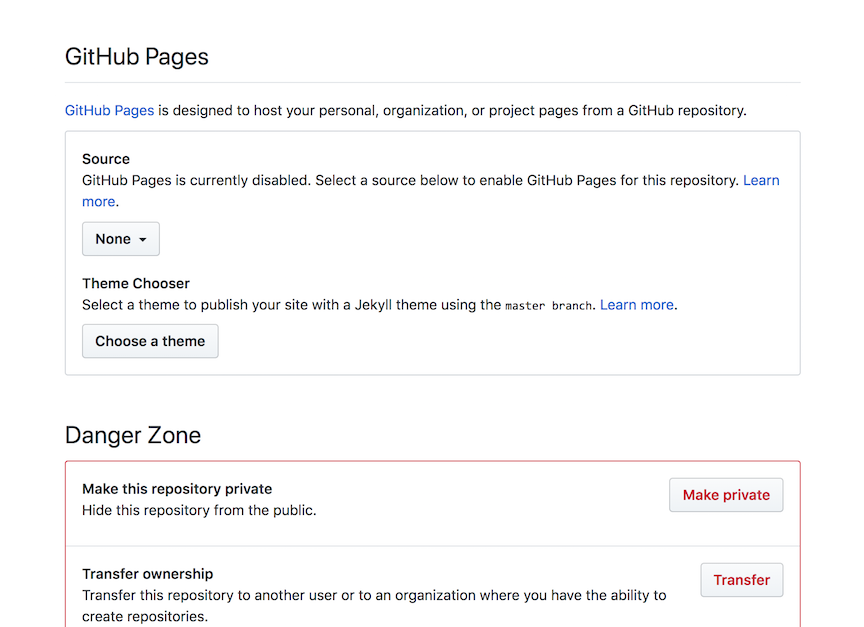Click the Transfer this repository description text
Viewport: 864px width, 627px height.
point(374,595)
